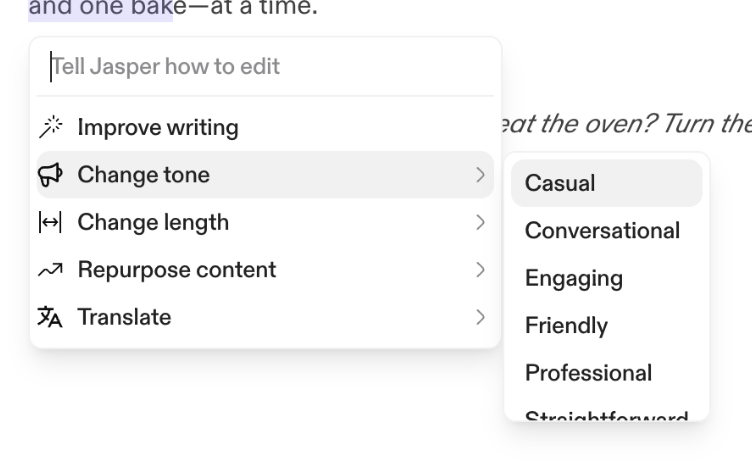Click the Translate language icon
This screenshot has width=752, height=476.
(x=50, y=318)
